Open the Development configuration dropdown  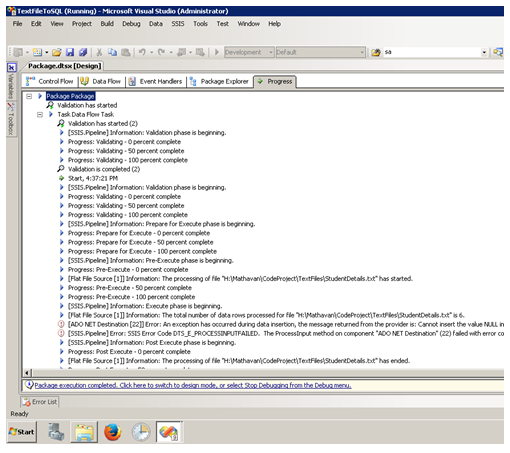tap(270, 52)
